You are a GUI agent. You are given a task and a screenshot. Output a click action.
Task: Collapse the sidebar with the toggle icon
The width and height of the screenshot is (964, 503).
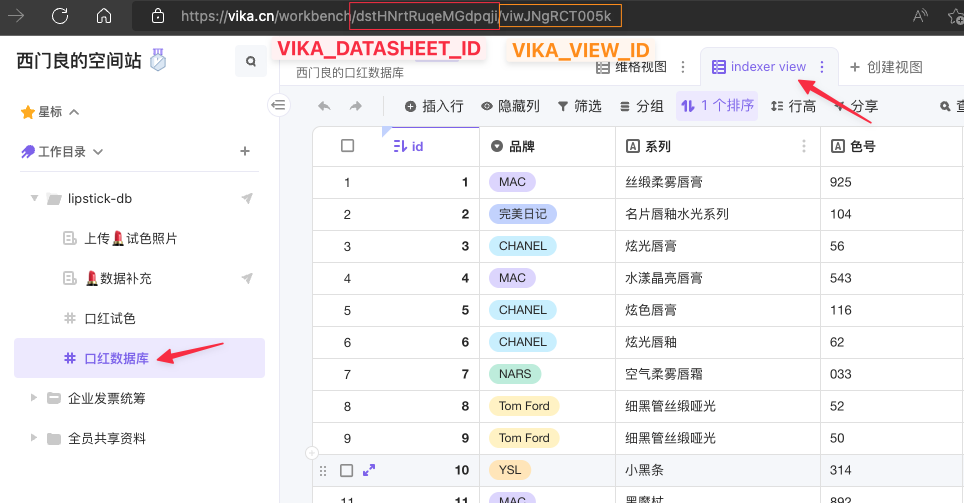(x=279, y=105)
